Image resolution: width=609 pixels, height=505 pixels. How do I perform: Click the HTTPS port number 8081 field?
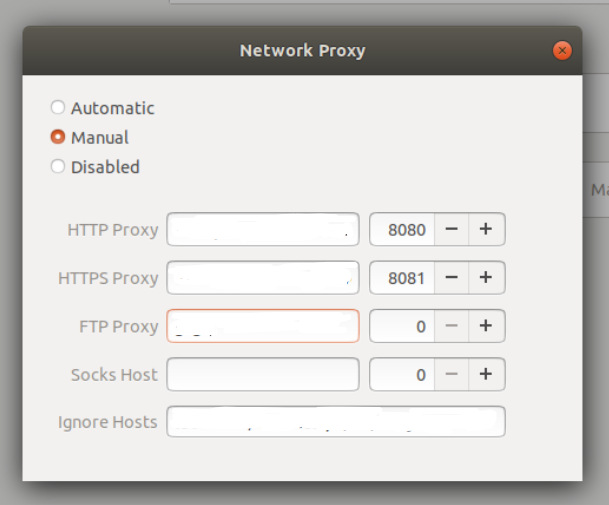click(402, 278)
